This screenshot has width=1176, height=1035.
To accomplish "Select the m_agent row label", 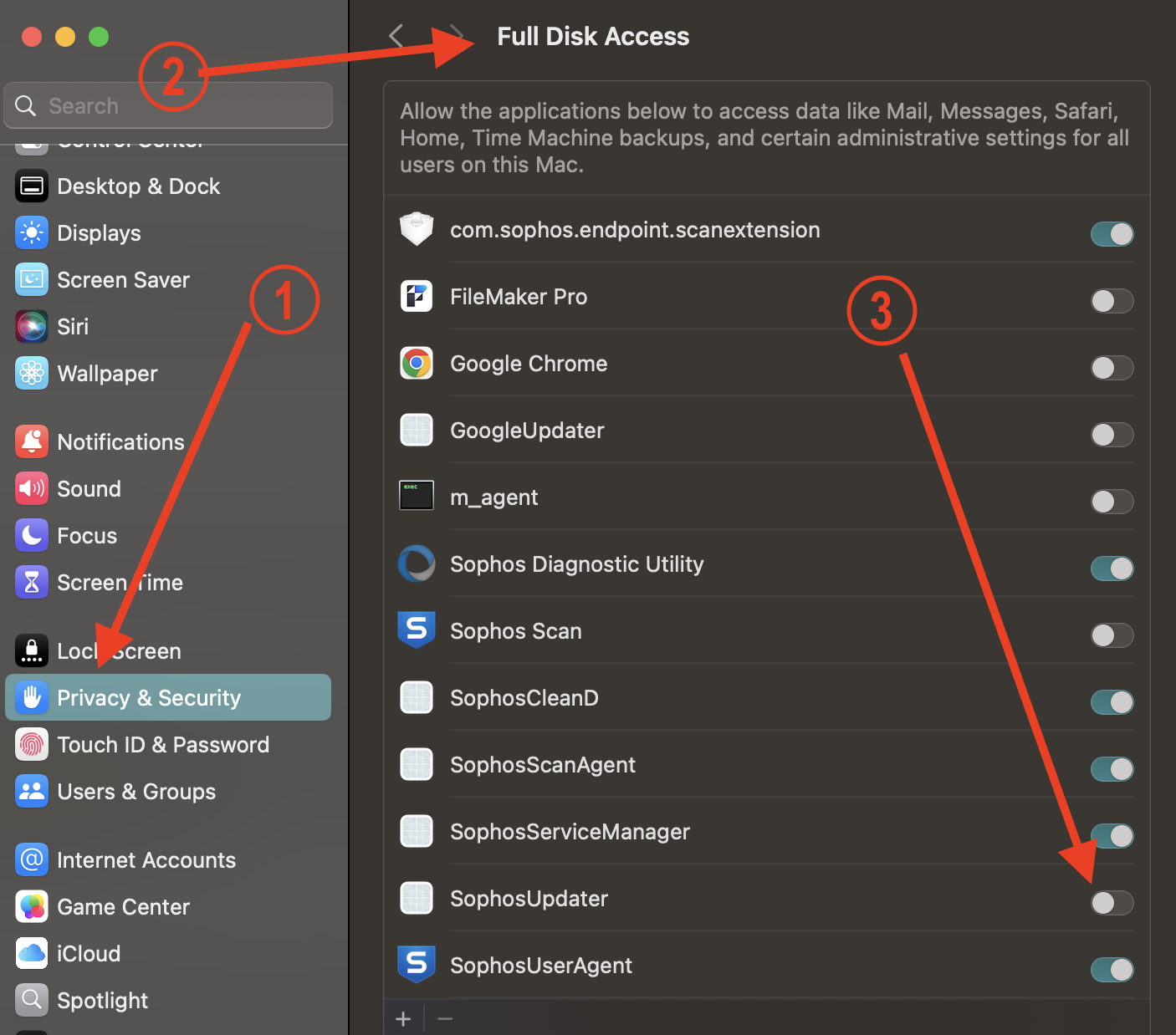I will click(493, 498).
